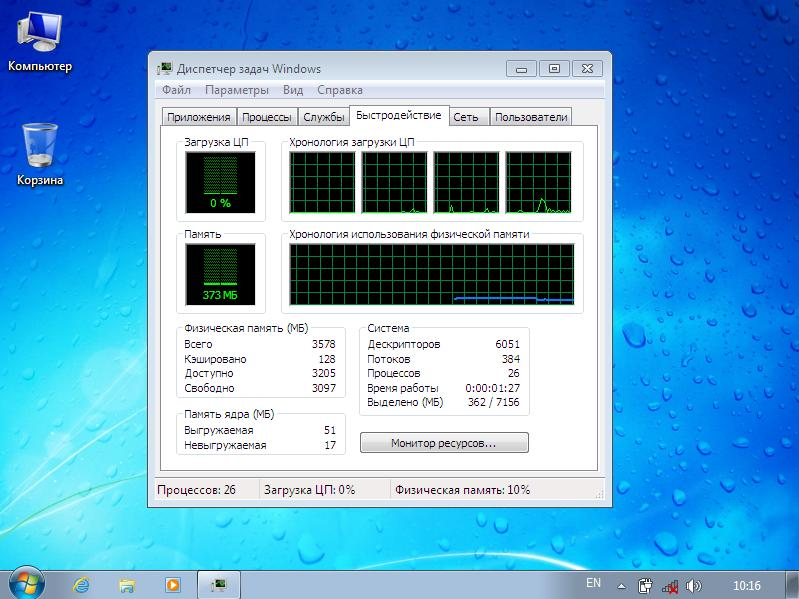Click the network status tray icon
799x599 pixels.
(x=670, y=584)
